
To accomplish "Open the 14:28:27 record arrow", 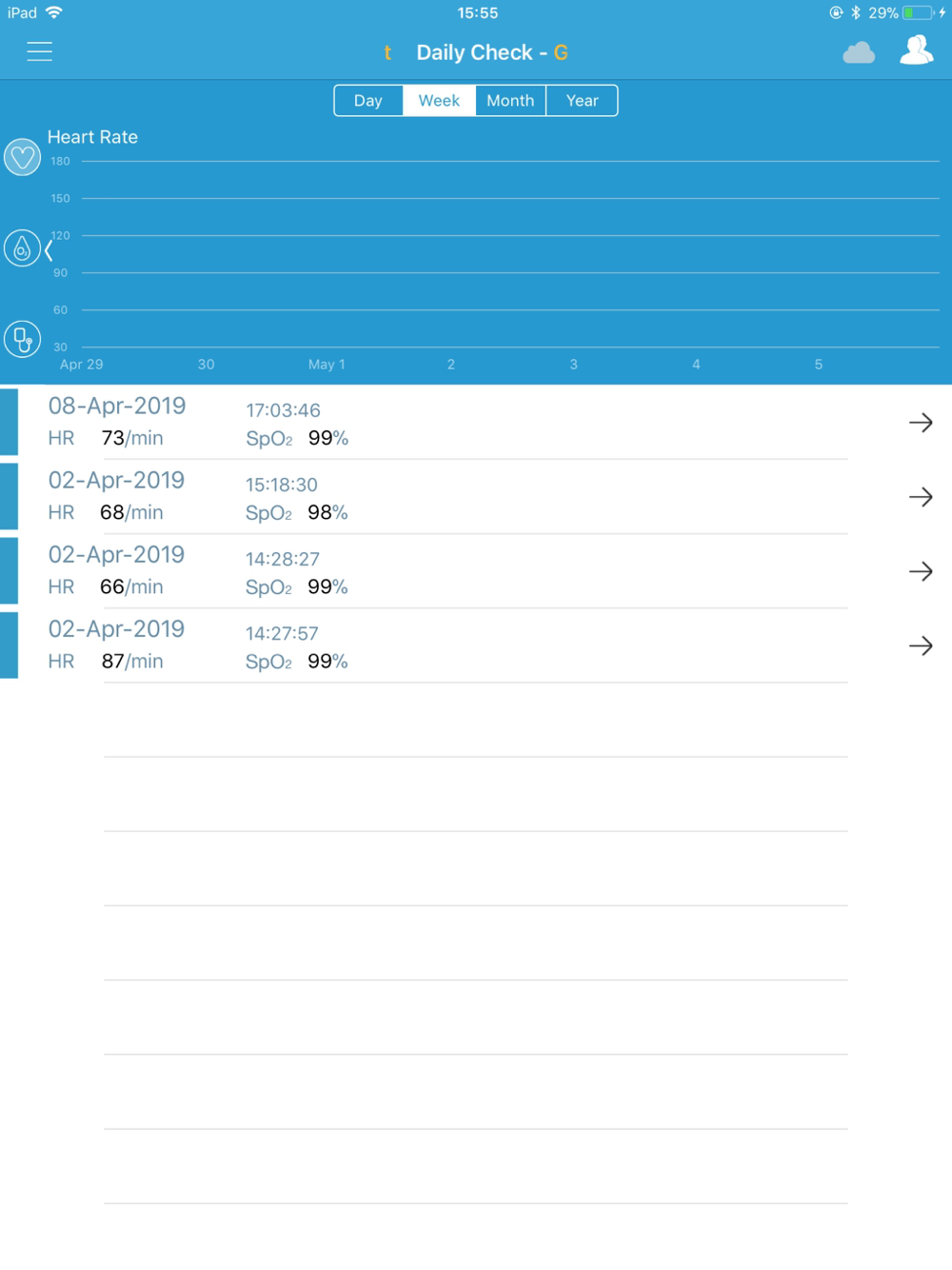I will 921,571.
